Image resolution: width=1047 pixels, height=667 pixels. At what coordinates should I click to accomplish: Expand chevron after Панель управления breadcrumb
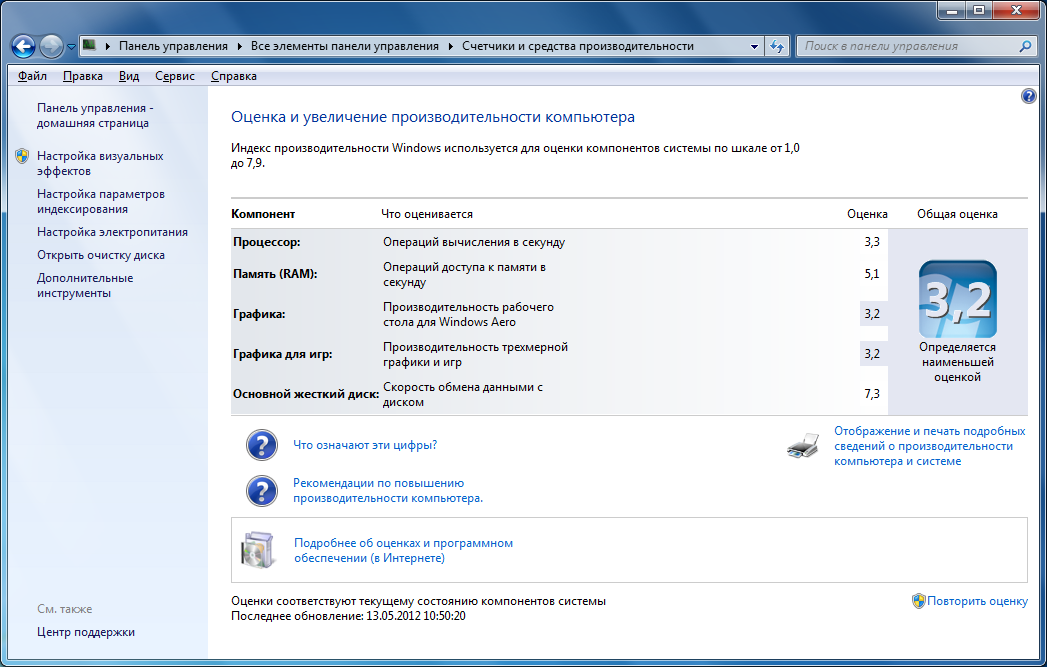pyautogui.click(x=240, y=46)
